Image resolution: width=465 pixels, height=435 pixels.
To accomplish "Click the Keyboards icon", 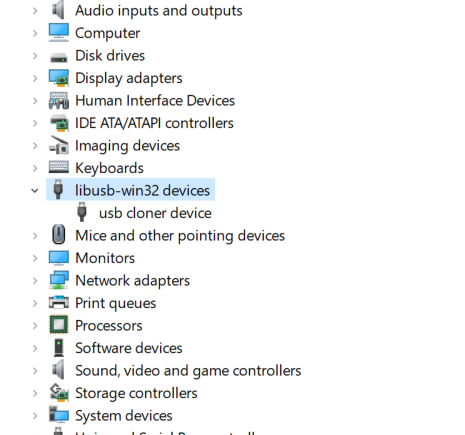I will [x=59, y=167].
